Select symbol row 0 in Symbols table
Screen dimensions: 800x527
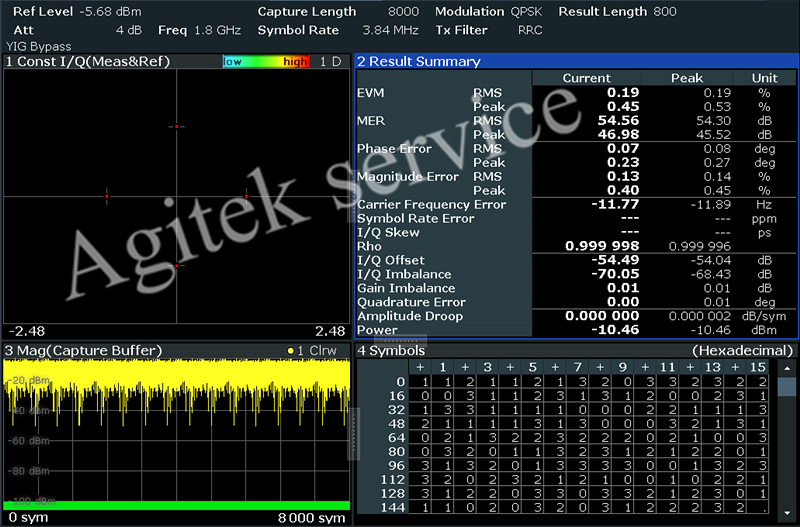coord(563,382)
